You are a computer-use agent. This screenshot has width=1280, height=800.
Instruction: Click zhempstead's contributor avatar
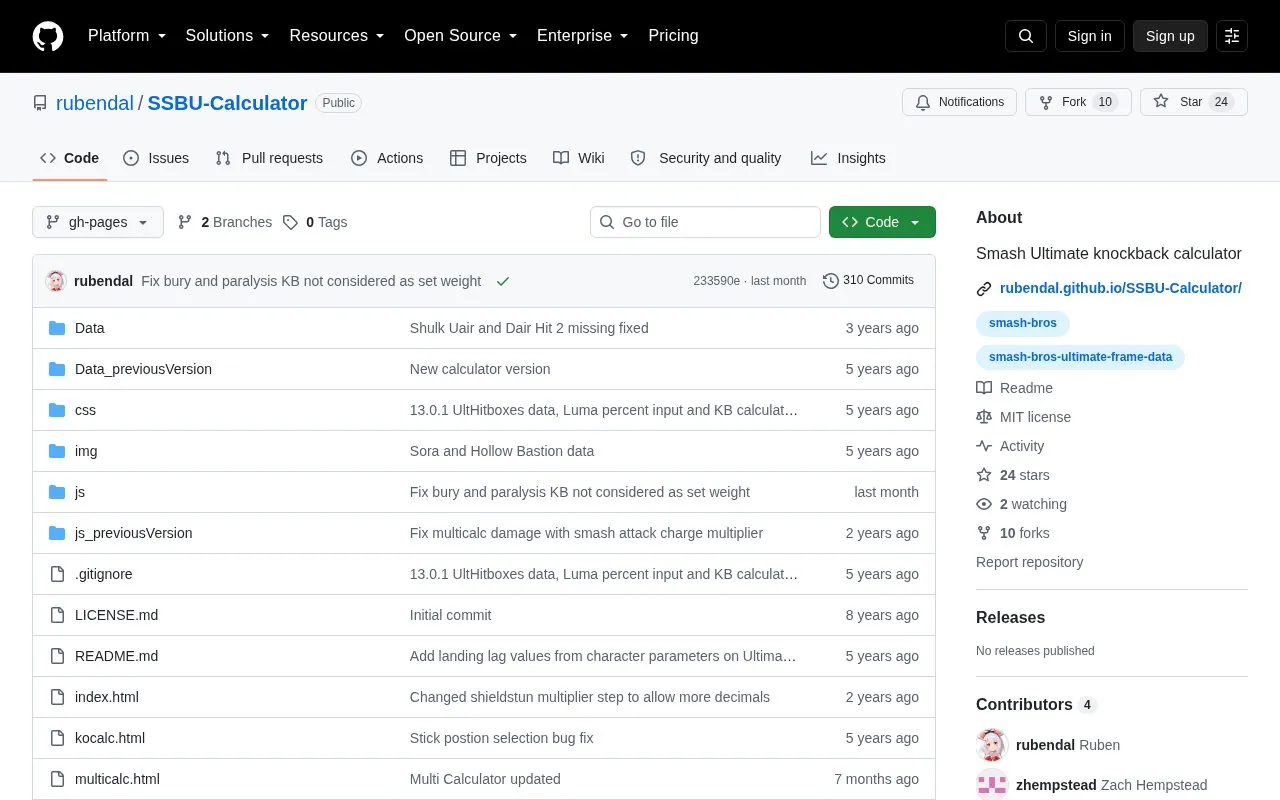tap(992, 785)
